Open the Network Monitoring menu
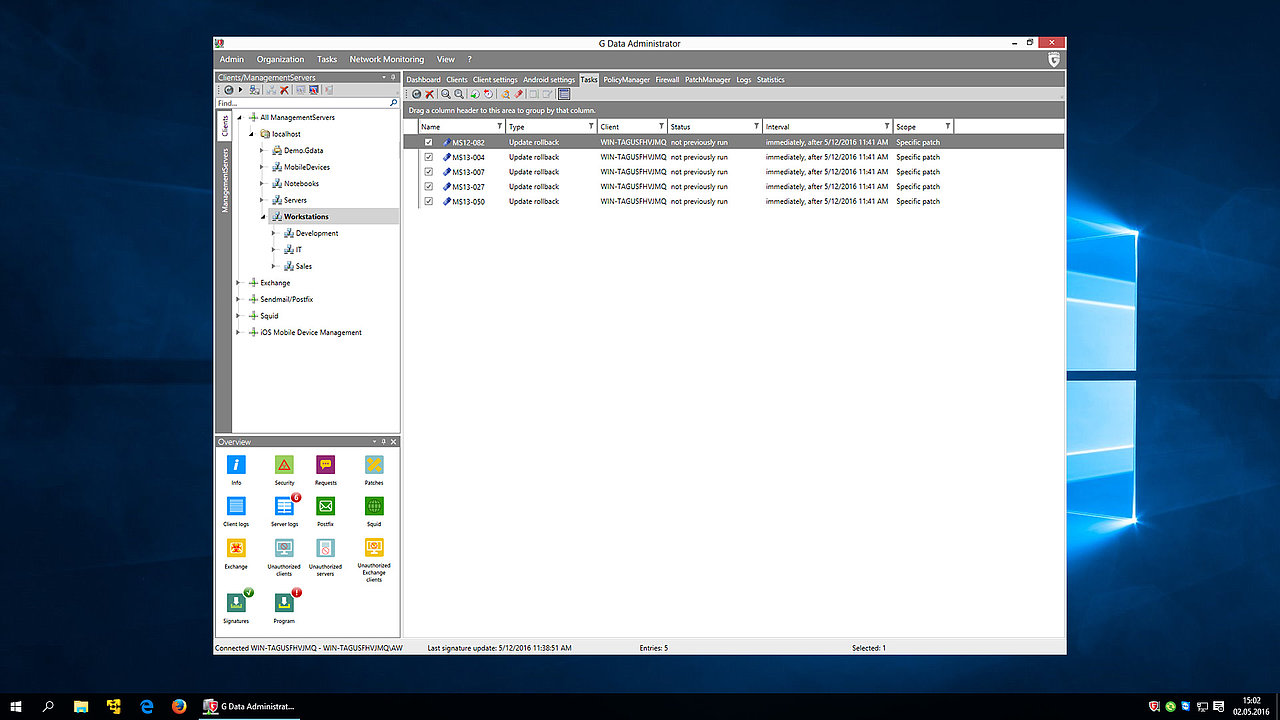Screen dimensions: 1280x720 pyautogui.click(x=386, y=59)
